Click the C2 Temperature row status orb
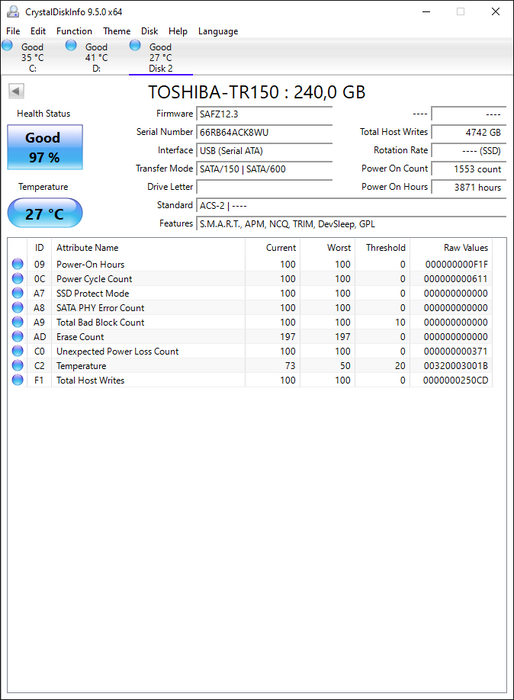The image size is (514, 700). 17,366
